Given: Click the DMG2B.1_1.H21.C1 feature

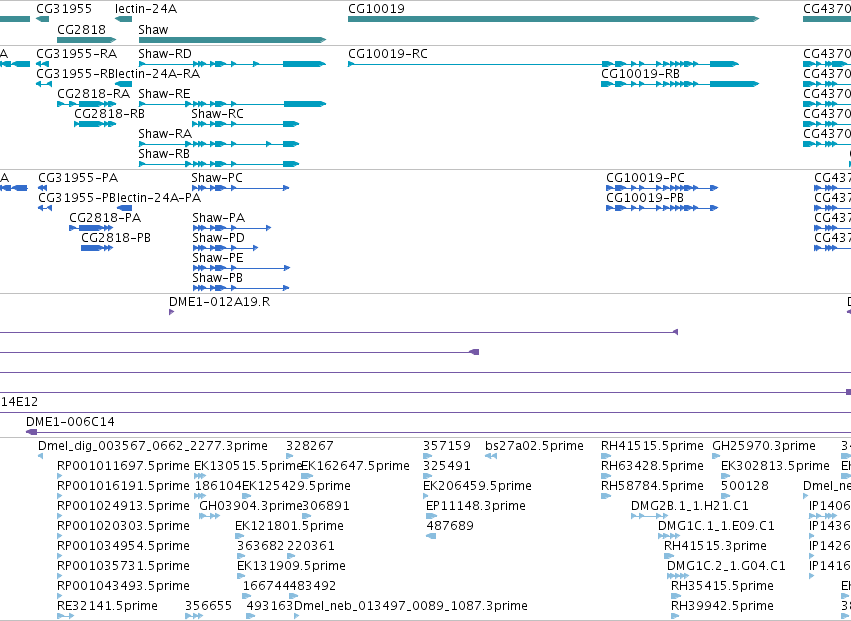Looking at the screenshot, I should [x=649, y=516].
